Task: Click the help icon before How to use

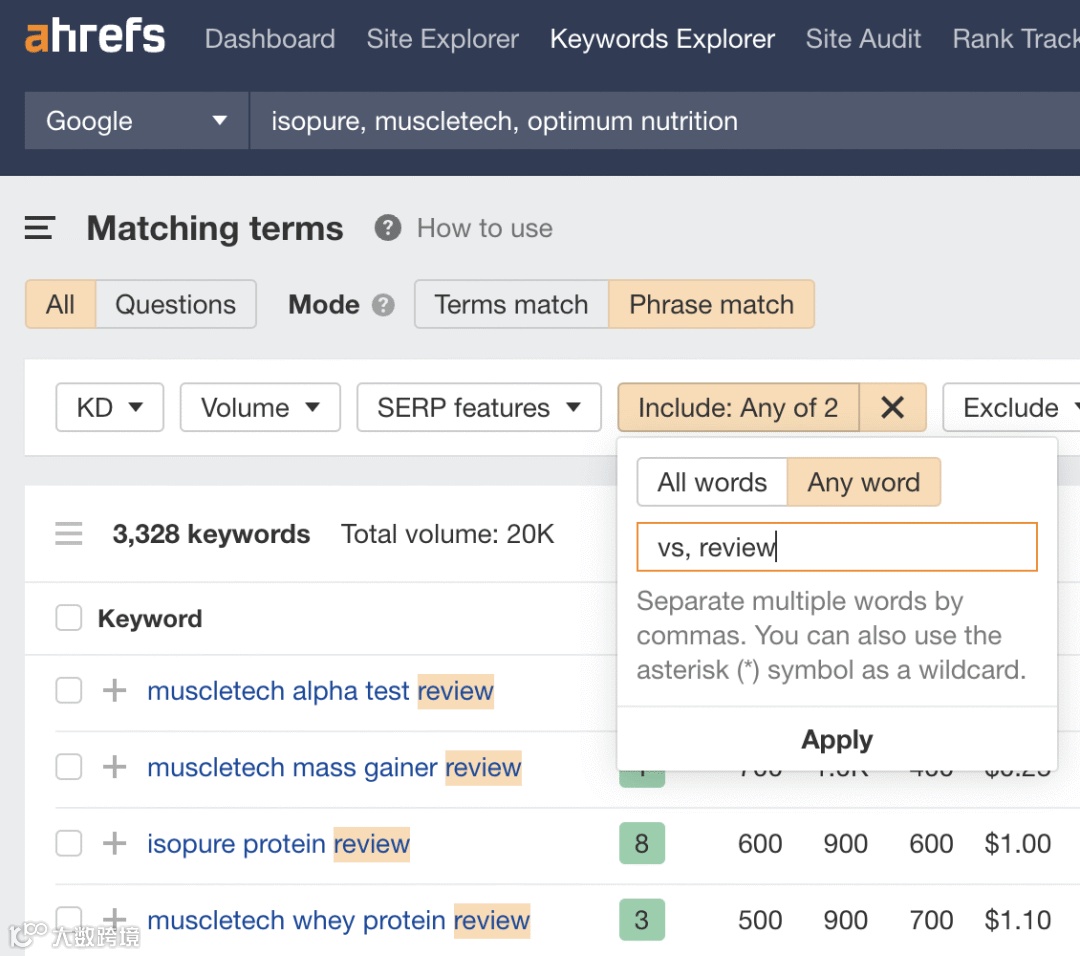Action: 386,228
